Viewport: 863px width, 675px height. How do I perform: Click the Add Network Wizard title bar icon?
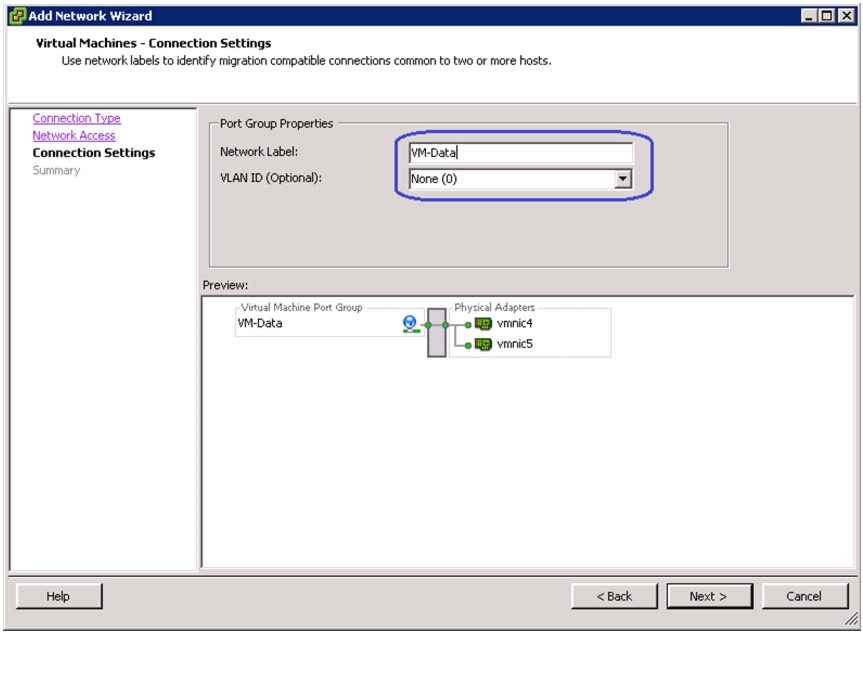click(18, 16)
